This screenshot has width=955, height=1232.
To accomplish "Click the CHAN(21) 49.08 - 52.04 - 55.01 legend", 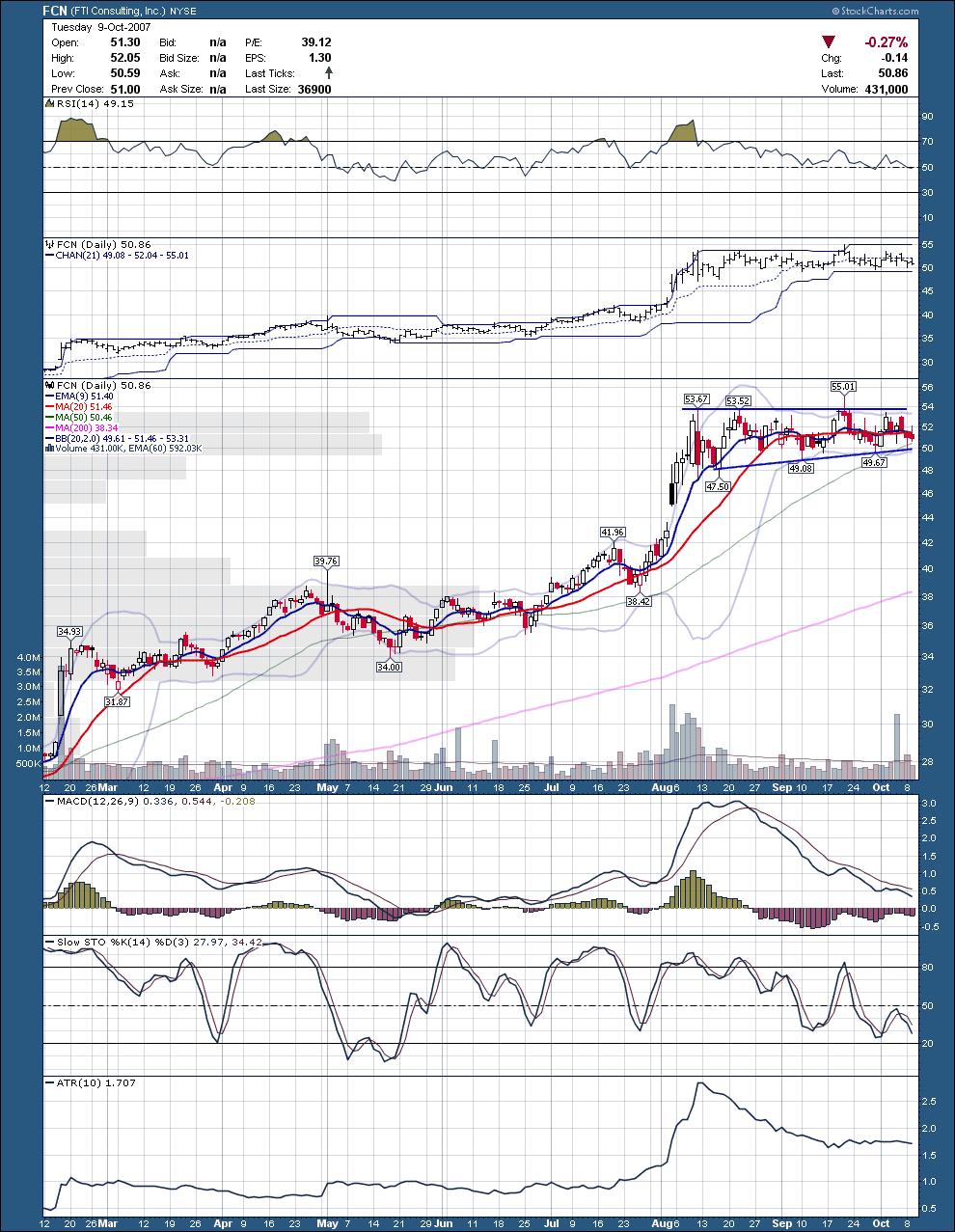I will point(120,255).
